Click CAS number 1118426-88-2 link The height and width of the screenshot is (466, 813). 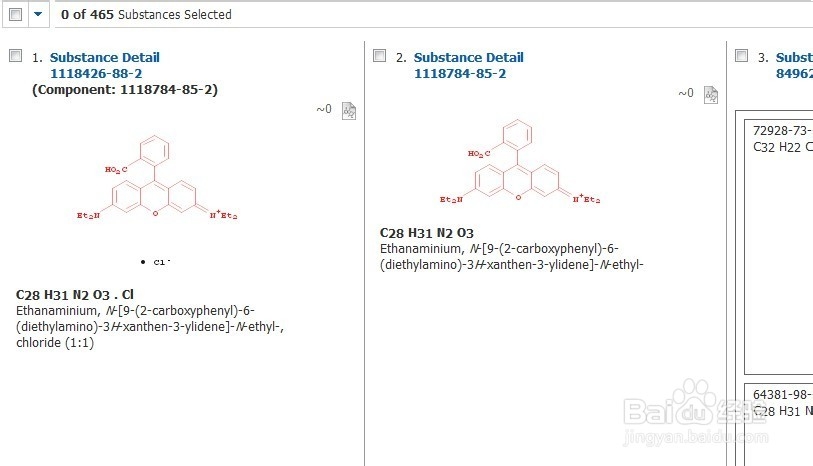(98, 73)
